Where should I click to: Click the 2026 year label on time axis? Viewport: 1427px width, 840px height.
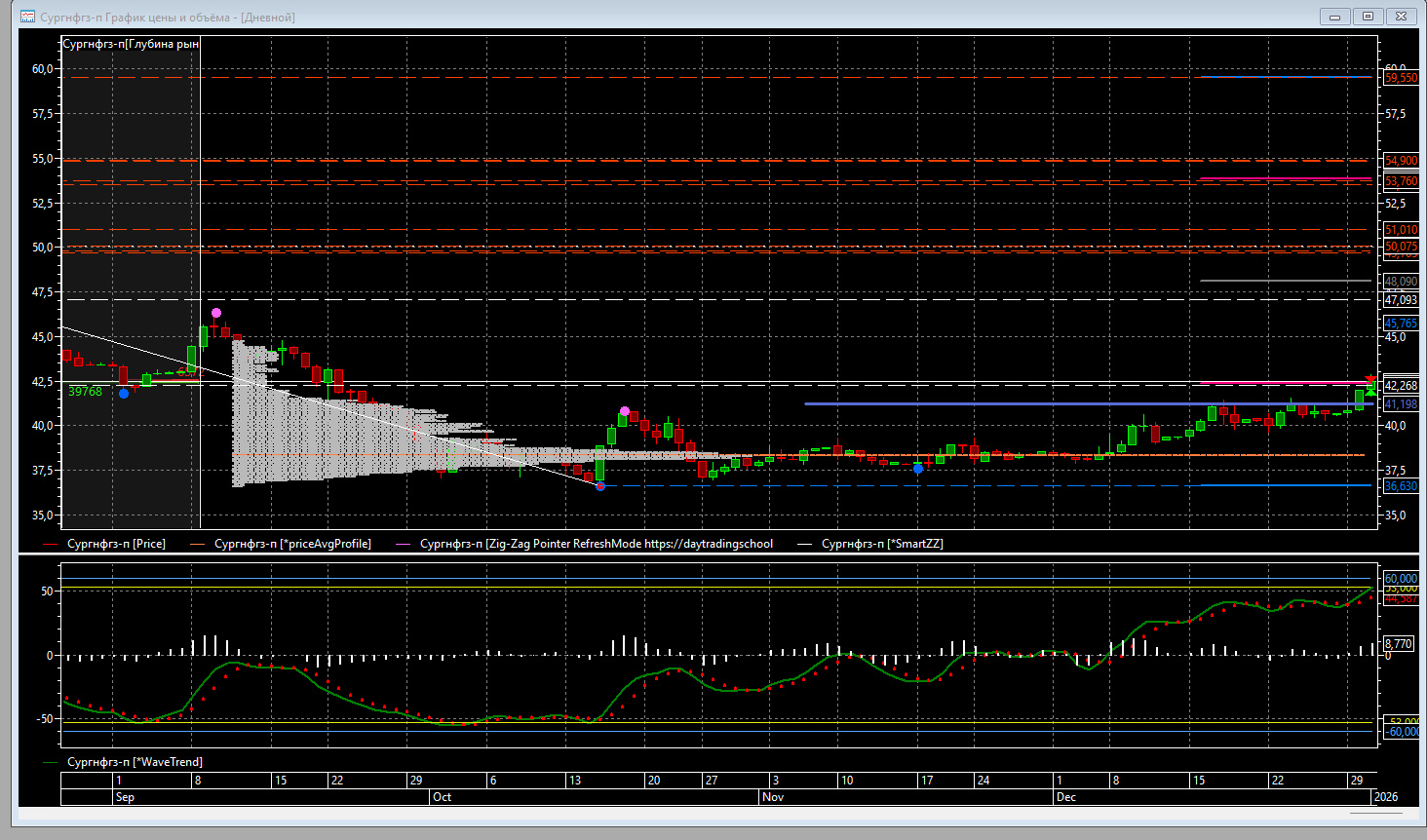[1385, 797]
